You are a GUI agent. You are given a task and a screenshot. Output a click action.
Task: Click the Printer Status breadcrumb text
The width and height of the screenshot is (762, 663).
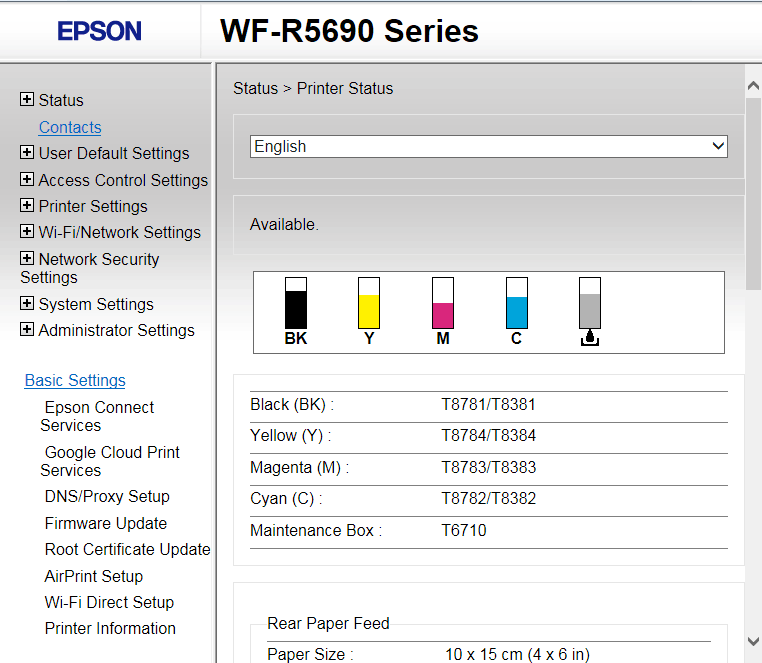(x=345, y=88)
